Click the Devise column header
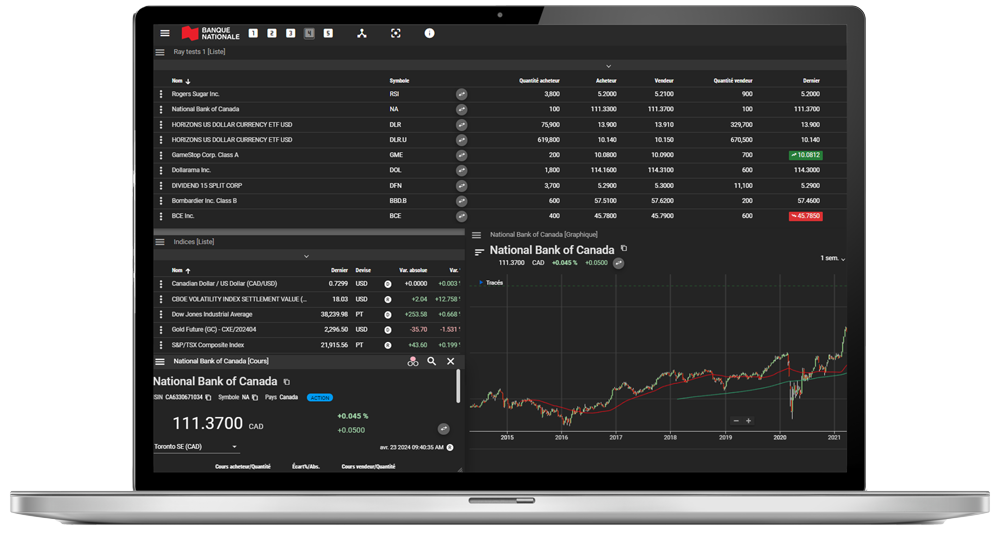Viewport: 1000px width, 538px height. click(x=363, y=270)
